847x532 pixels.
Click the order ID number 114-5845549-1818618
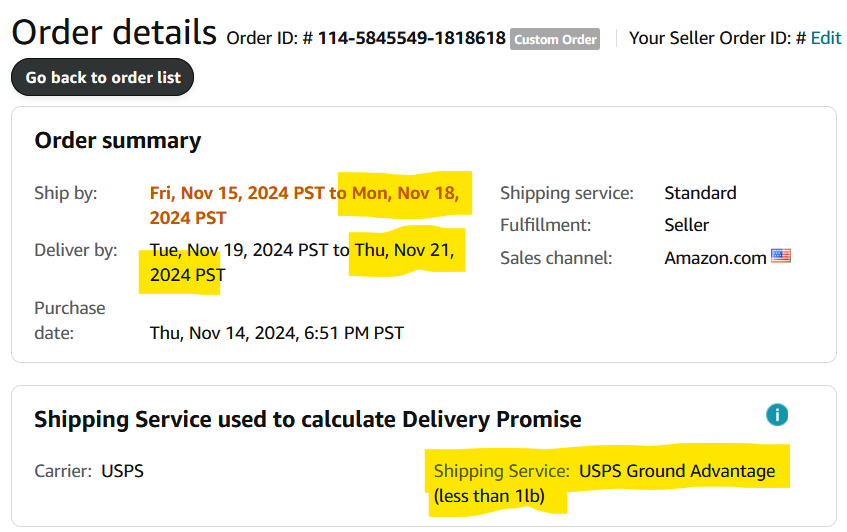tap(412, 38)
